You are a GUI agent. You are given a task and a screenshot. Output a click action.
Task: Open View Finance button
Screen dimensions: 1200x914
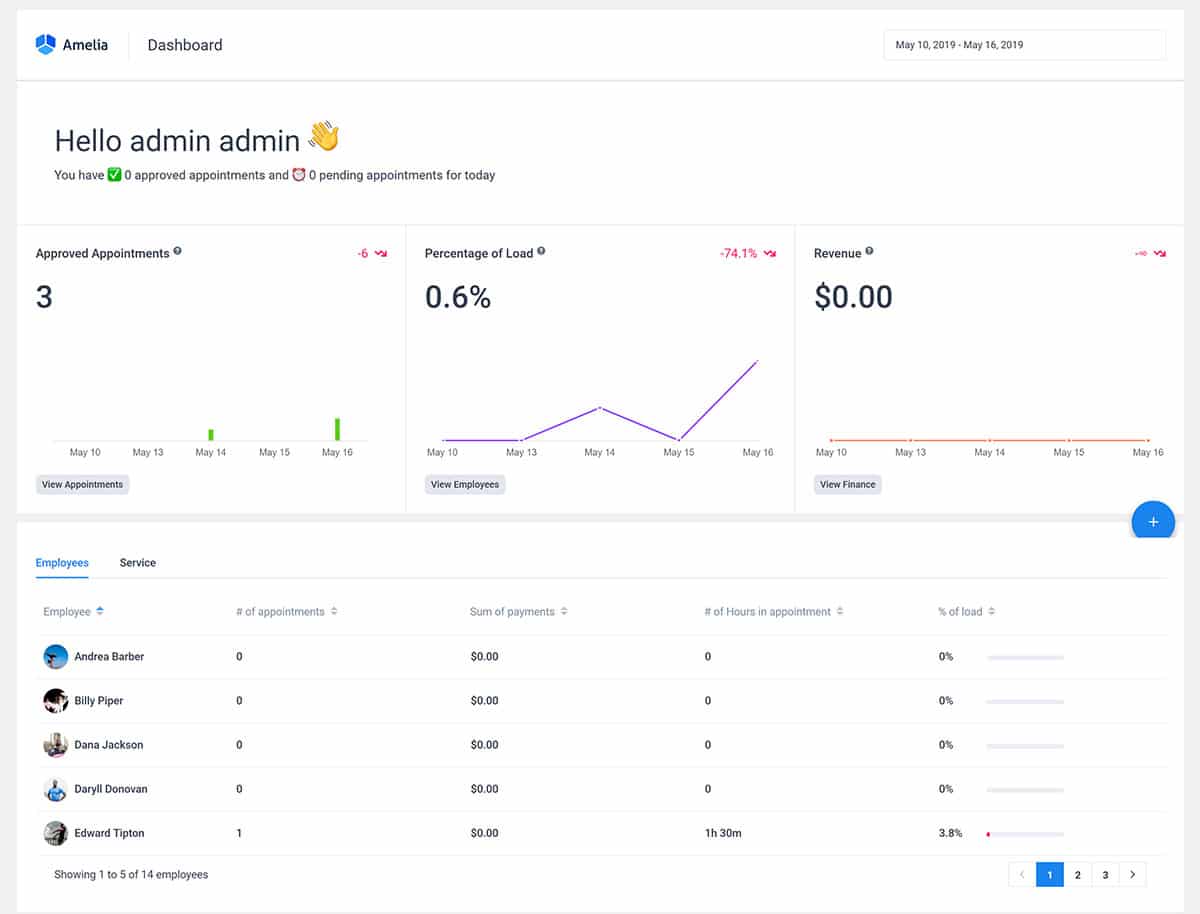coord(847,485)
